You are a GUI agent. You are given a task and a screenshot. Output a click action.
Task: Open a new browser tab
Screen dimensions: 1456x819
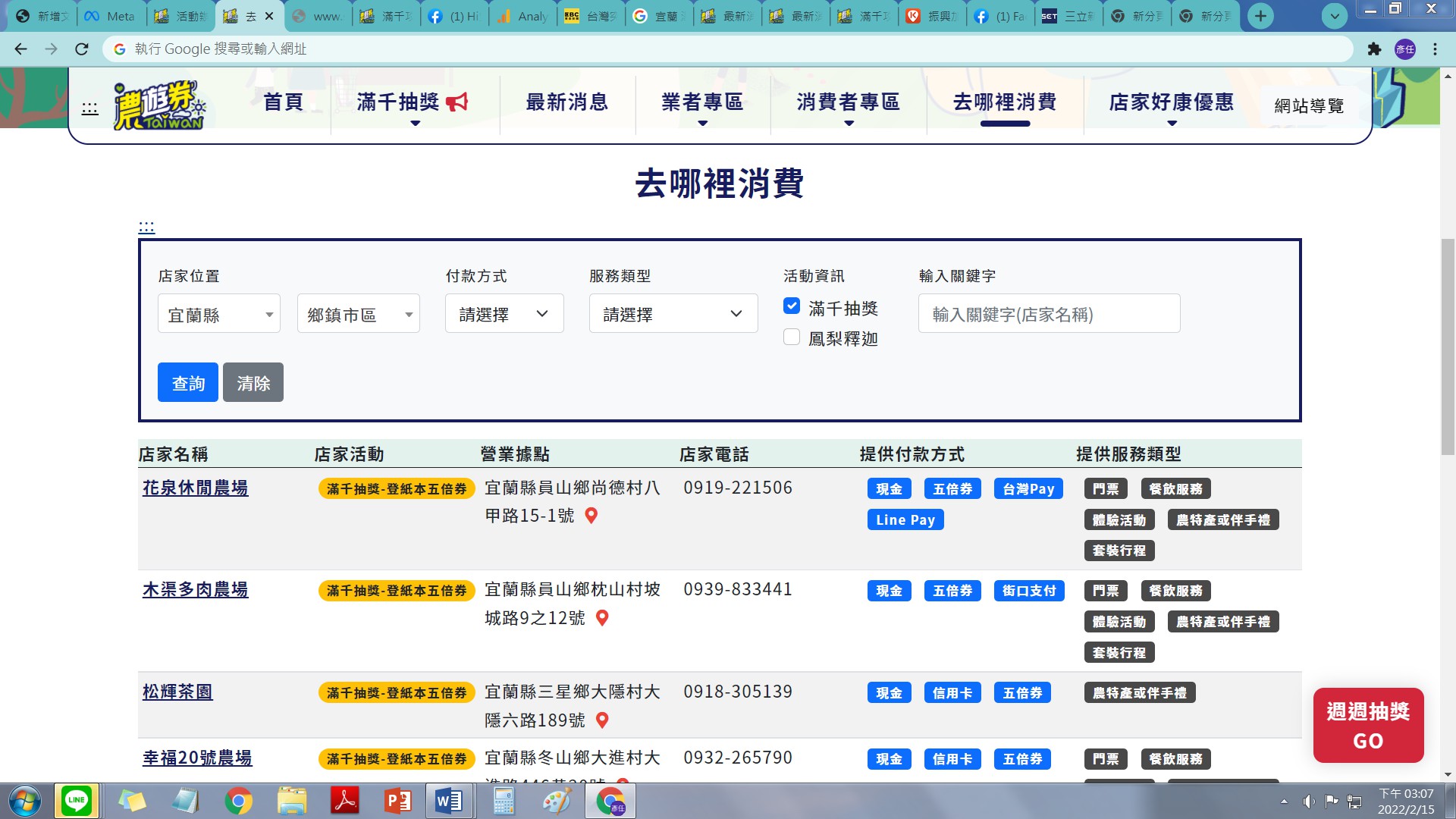tap(1260, 16)
